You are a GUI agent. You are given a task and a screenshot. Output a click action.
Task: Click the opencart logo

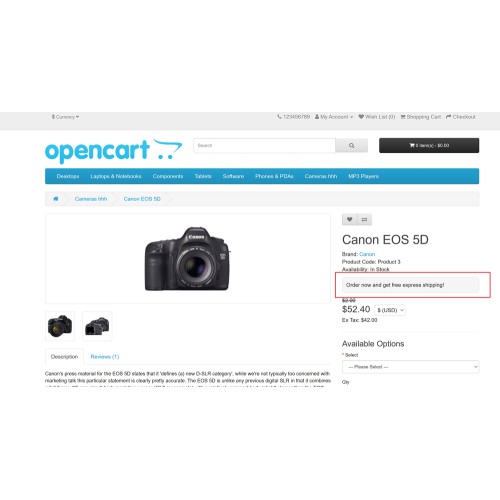coord(114,151)
